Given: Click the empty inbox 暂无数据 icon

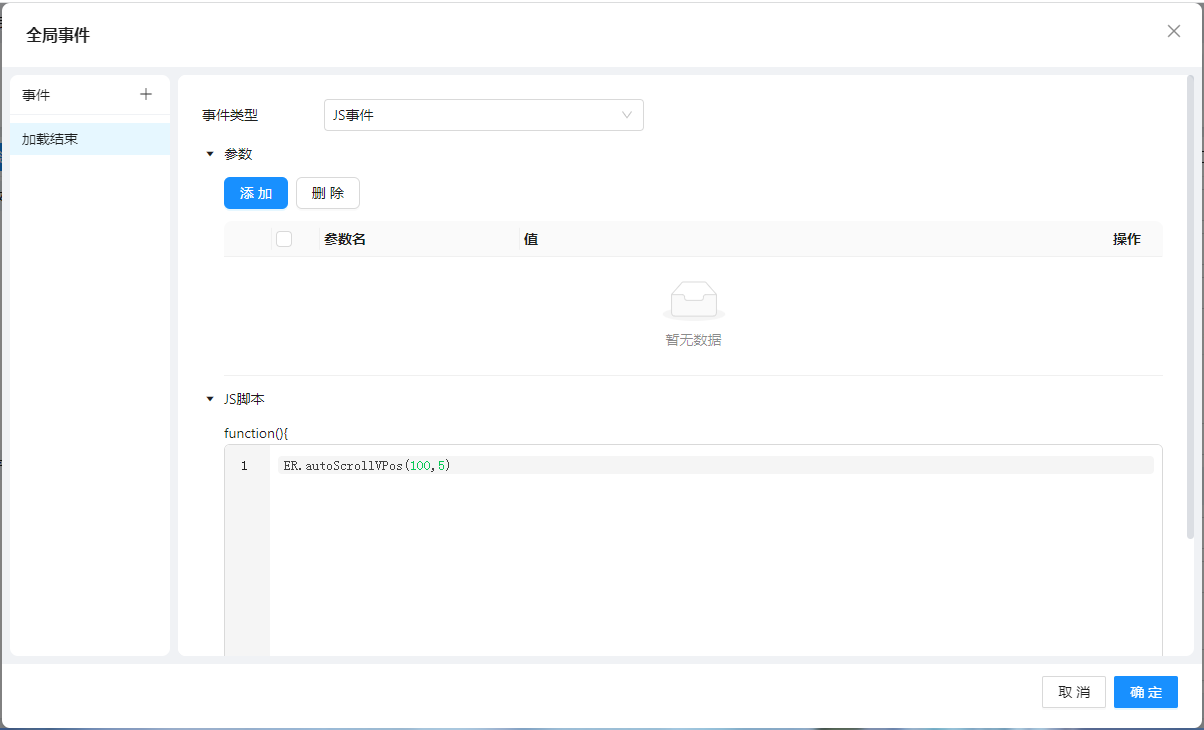Looking at the screenshot, I should pos(693,300).
